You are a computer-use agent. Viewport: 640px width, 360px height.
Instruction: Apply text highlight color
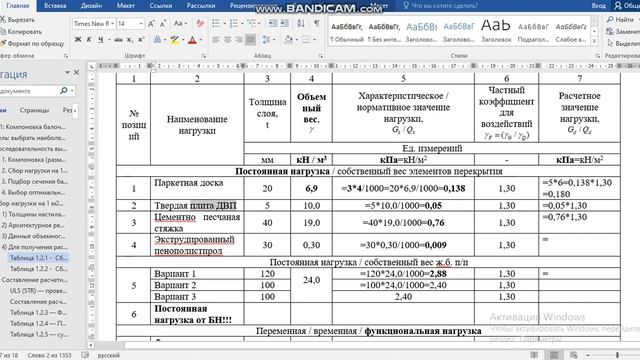tap(175, 40)
